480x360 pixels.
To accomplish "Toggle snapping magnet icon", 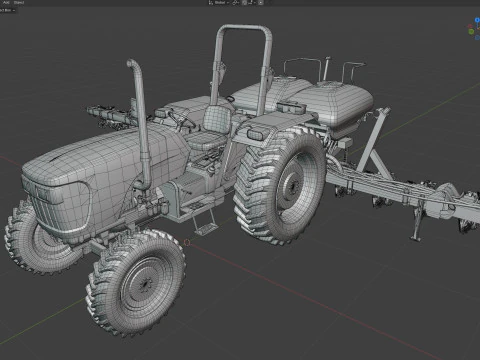I will click(x=244, y=2).
